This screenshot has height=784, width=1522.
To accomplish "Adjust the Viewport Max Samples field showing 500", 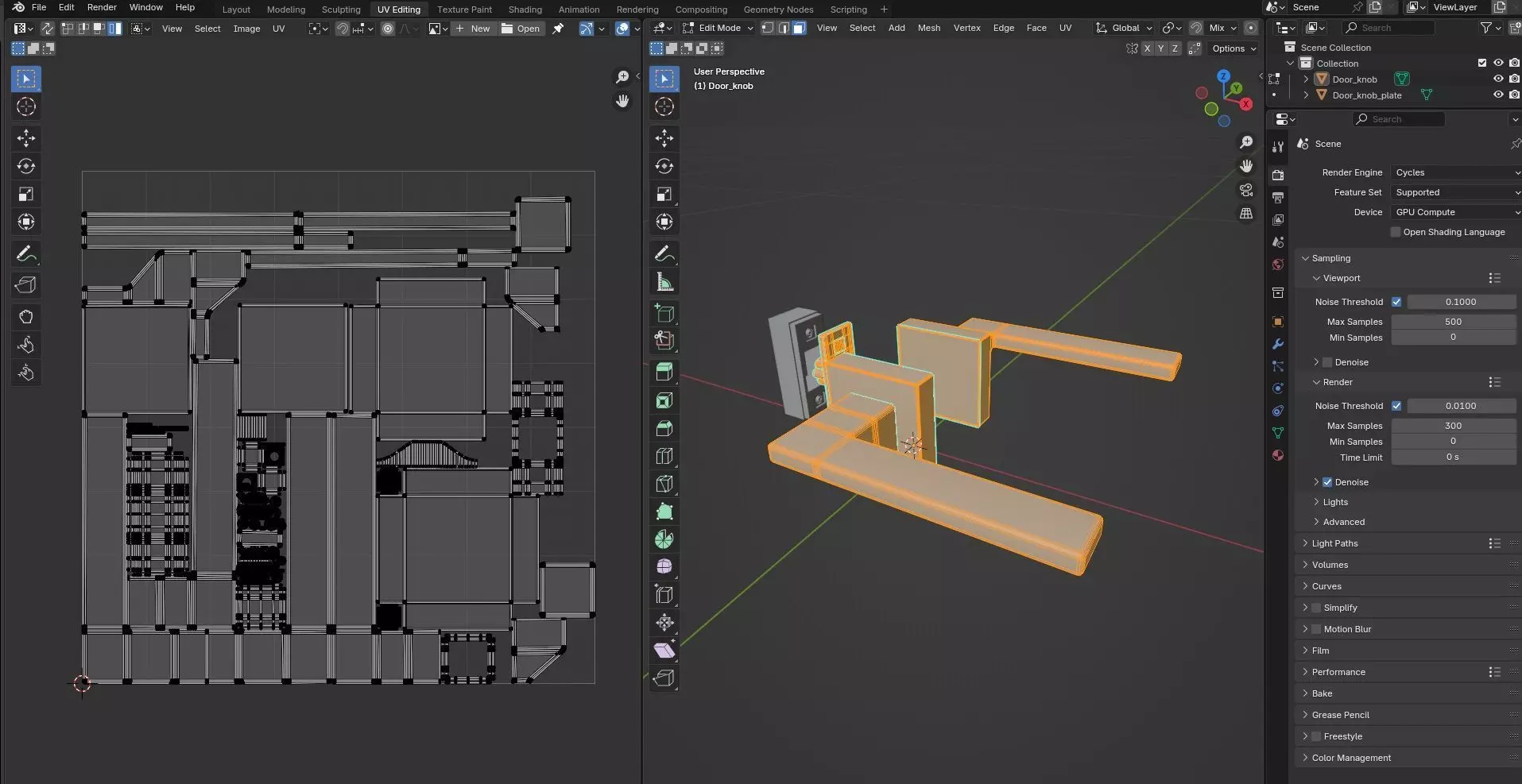I will coord(1453,322).
